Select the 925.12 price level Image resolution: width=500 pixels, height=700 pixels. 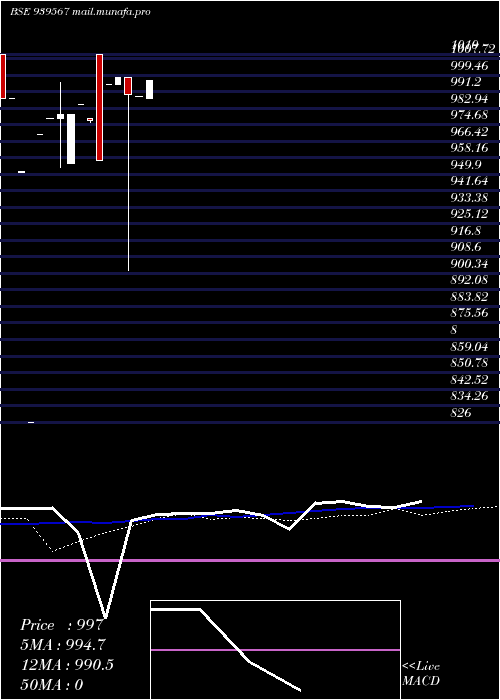[469, 214]
